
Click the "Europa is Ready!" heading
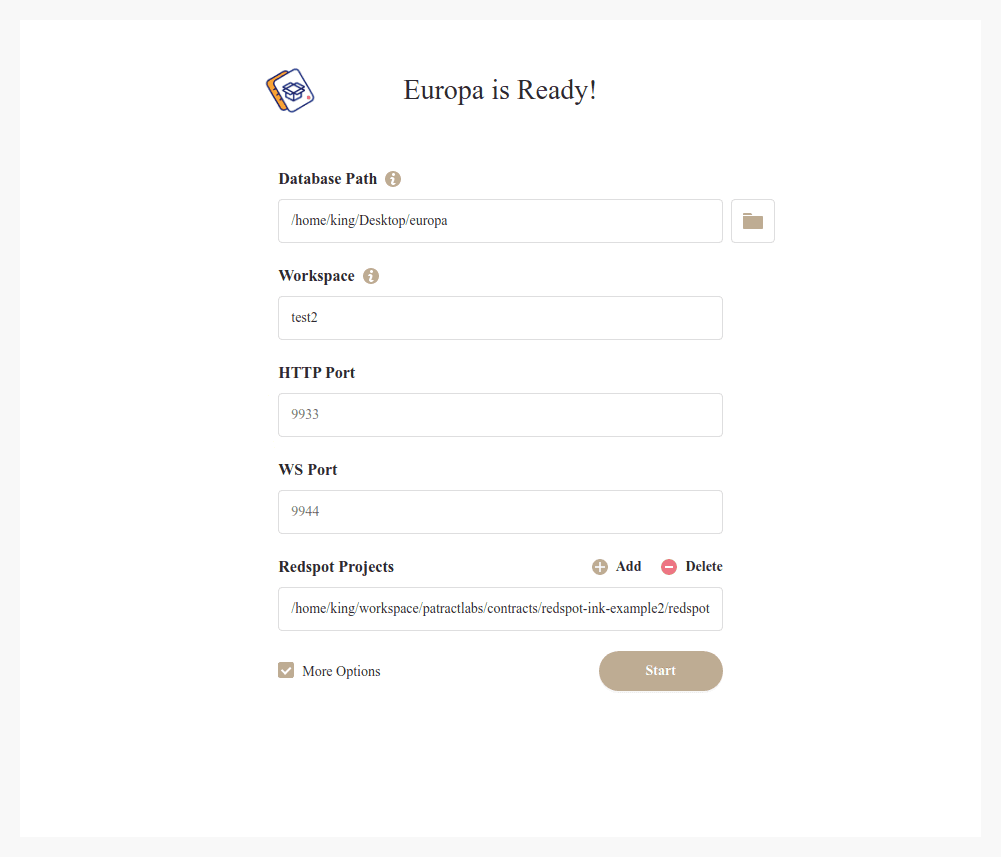click(x=500, y=90)
